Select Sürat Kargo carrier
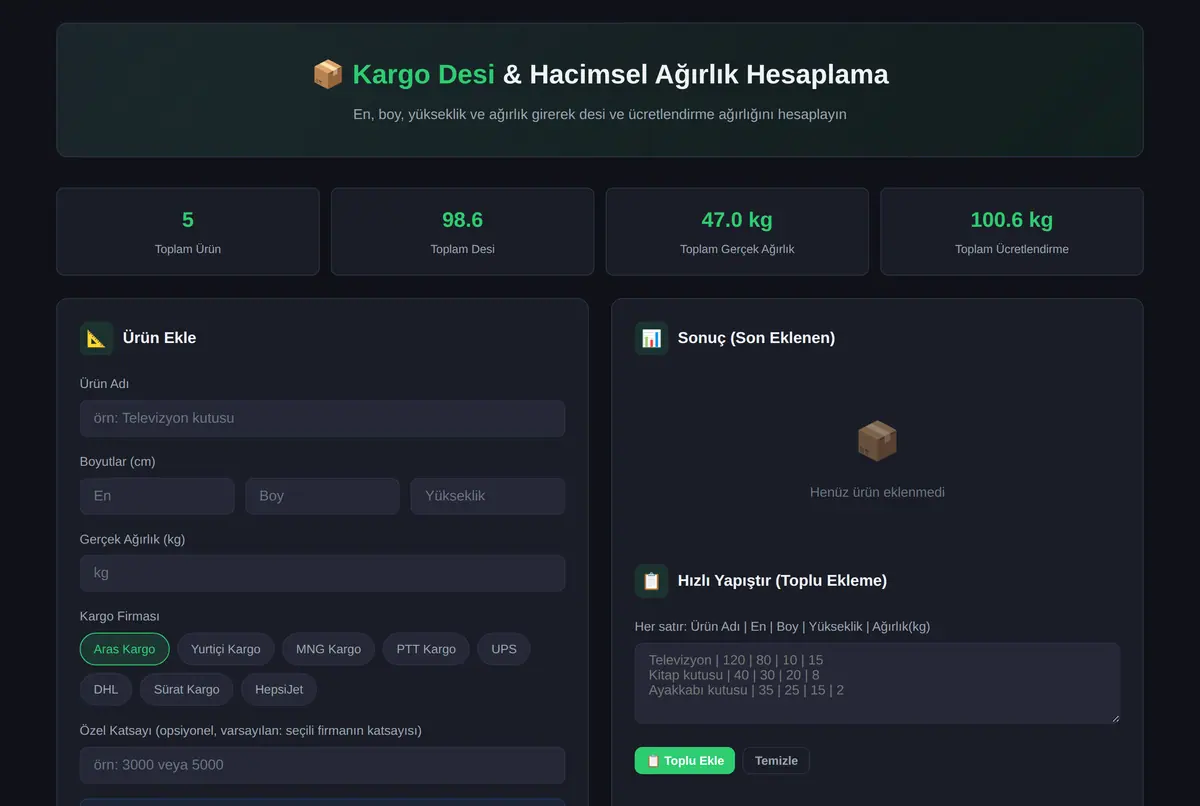 pos(187,690)
